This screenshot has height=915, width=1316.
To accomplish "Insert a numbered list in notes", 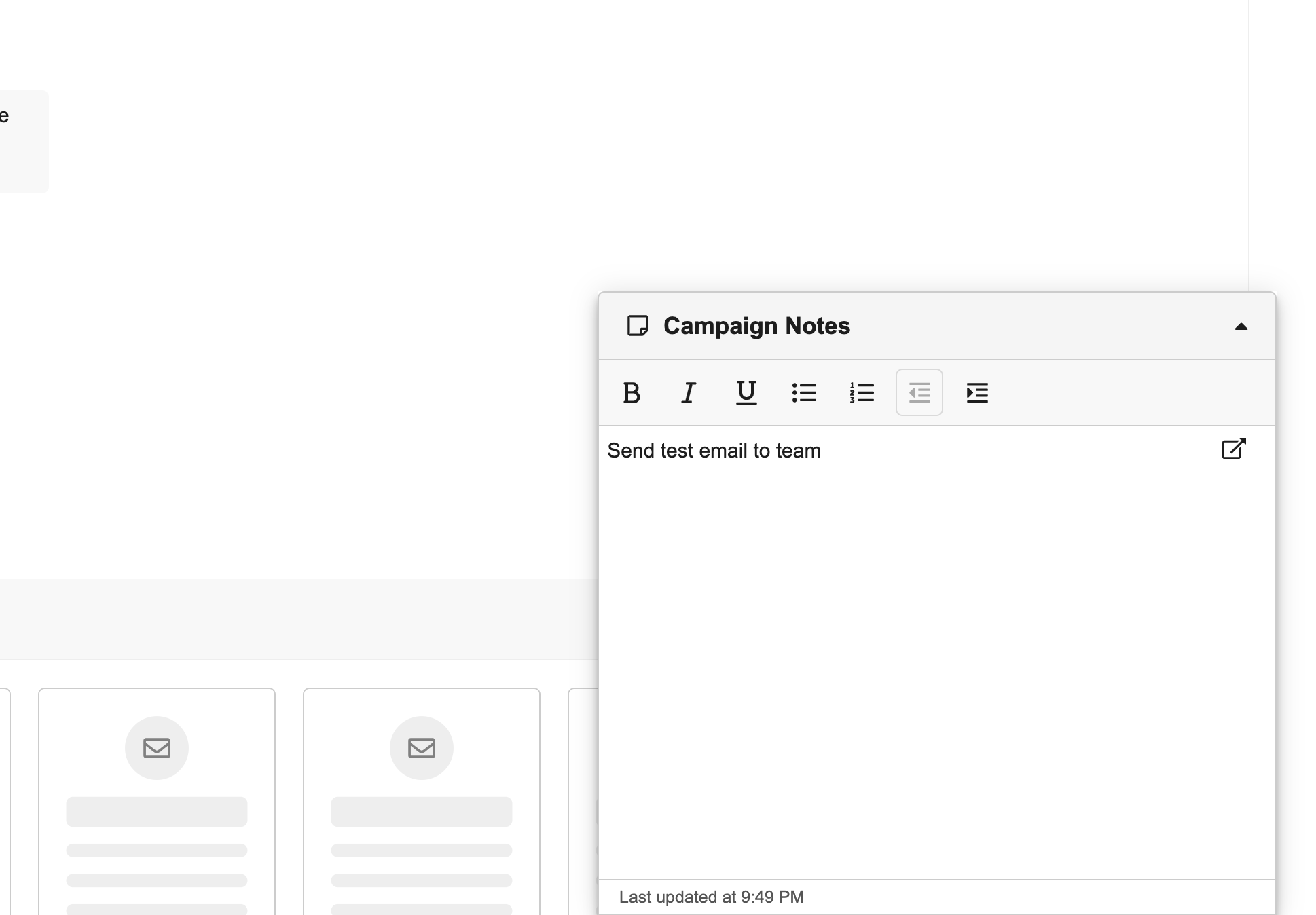I will coord(862,393).
